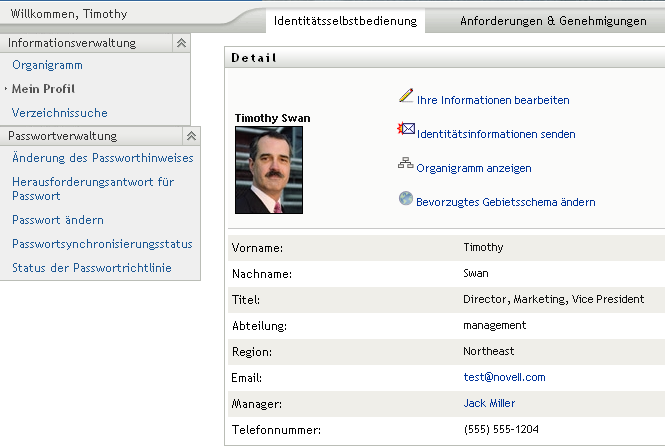Open Herausforderungsantwort für Passwort

tap(92, 189)
